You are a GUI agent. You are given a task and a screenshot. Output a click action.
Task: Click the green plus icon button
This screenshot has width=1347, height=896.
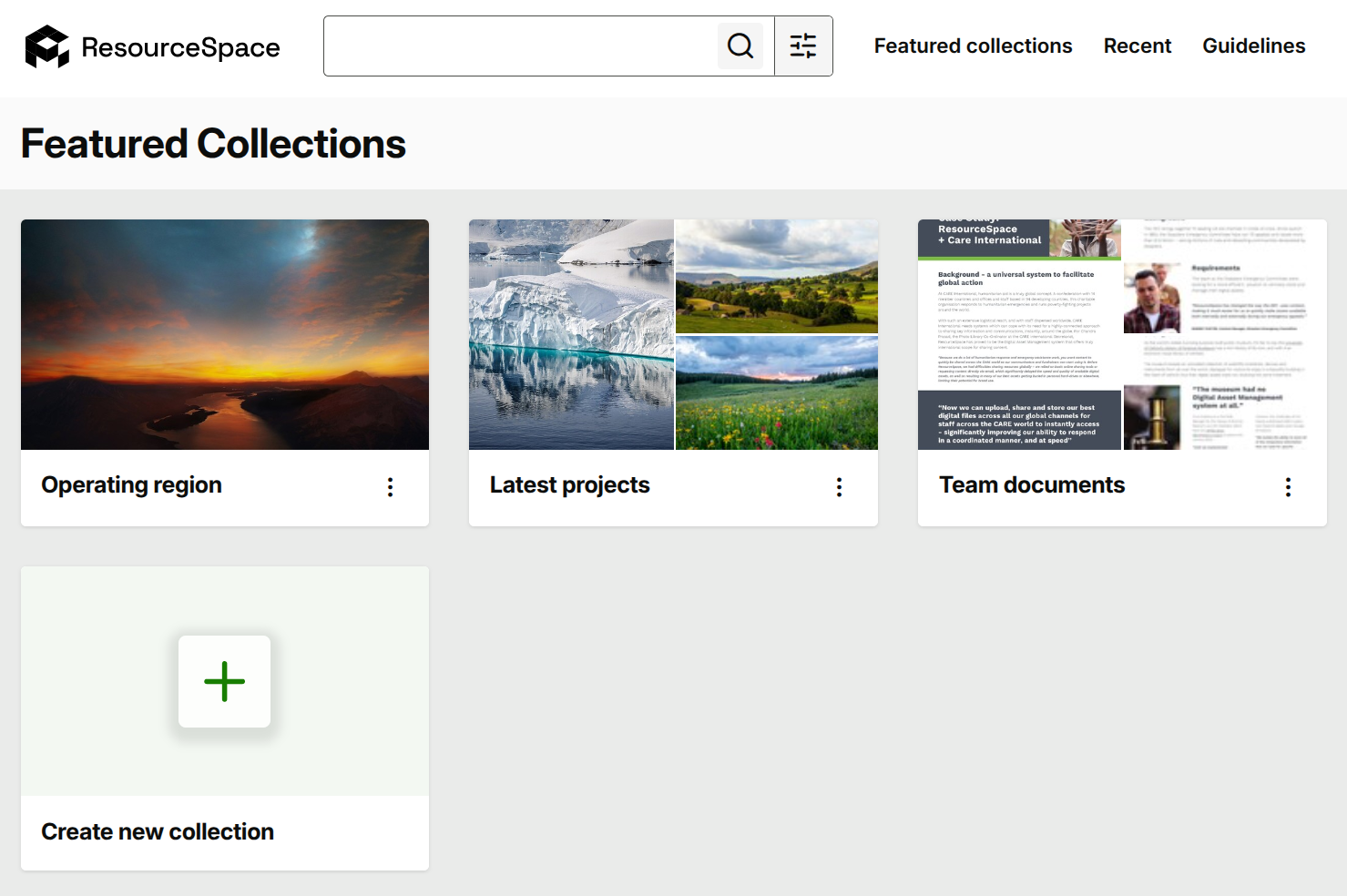point(225,681)
